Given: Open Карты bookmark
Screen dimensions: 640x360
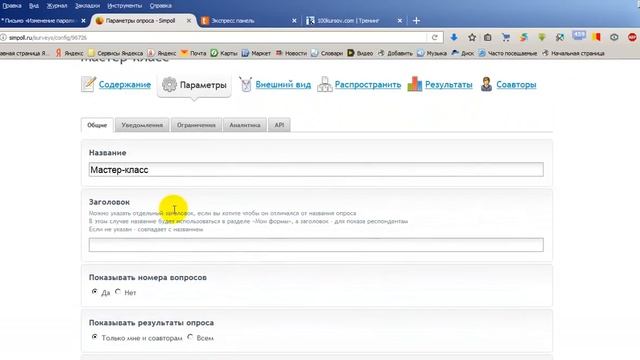Looking at the screenshot, I should pyautogui.click(x=224, y=53).
